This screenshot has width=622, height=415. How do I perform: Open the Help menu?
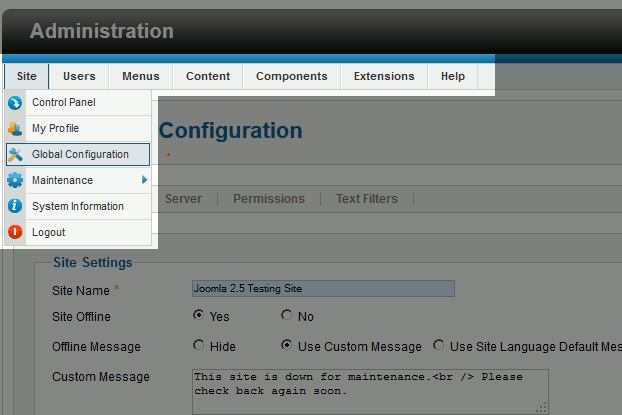click(453, 76)
